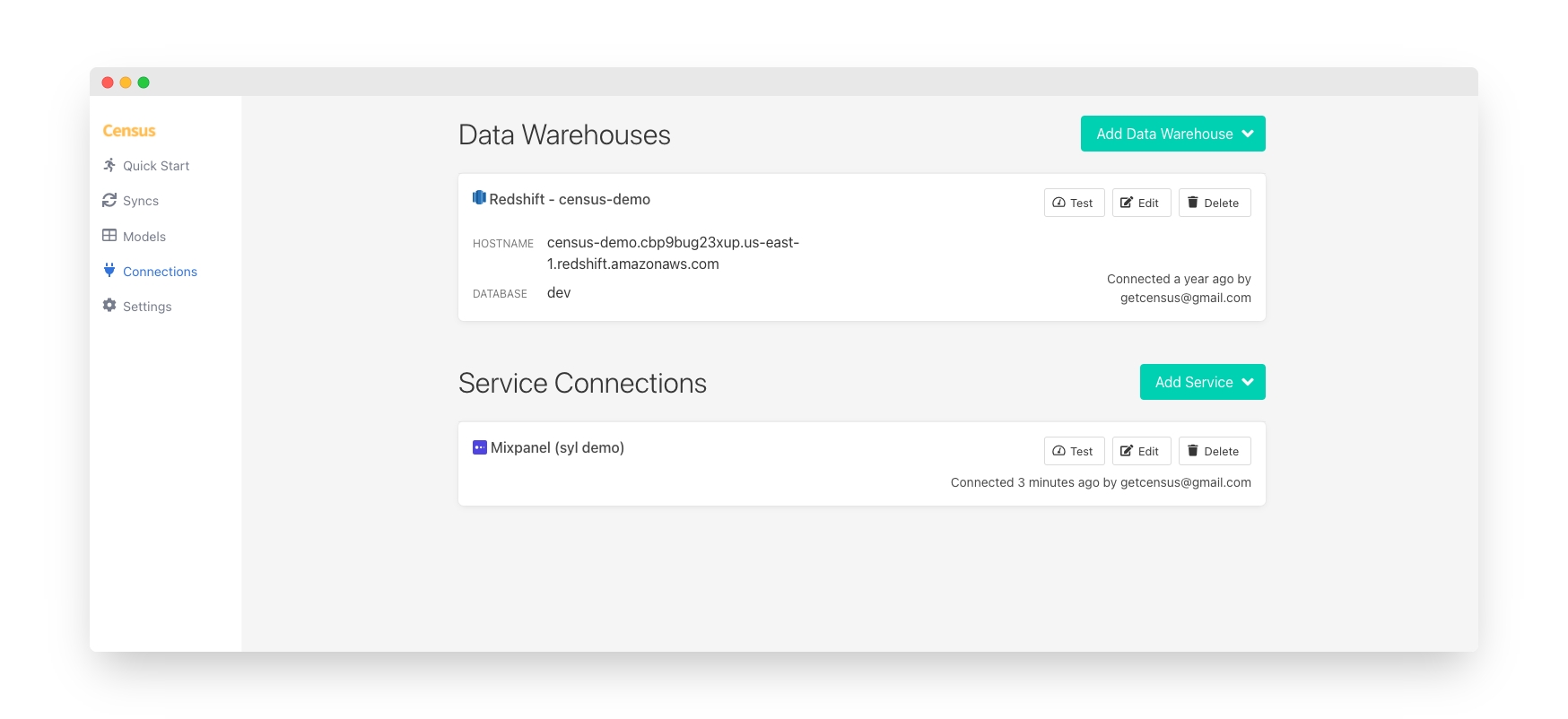Edit the Mixpanel (syl demo) service
The image size is (1568, 719).
click(x=1142, y=451)
